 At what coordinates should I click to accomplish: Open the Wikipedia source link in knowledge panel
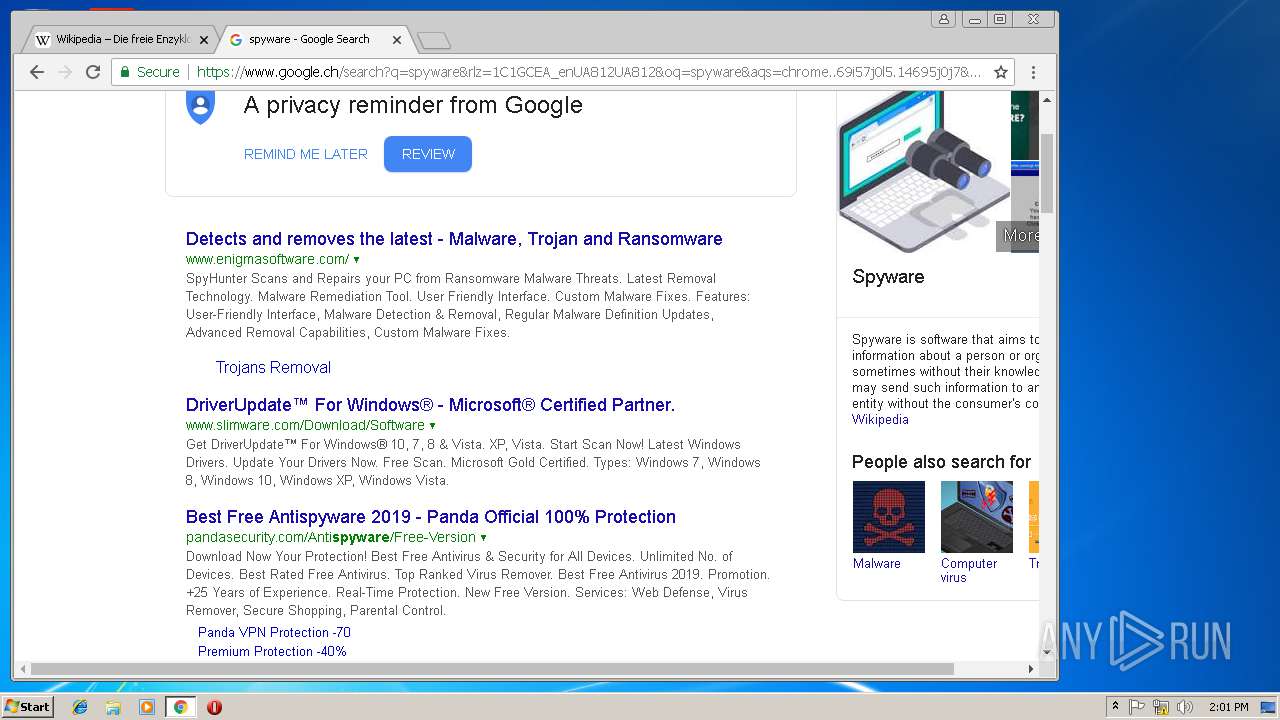[880, 420]
